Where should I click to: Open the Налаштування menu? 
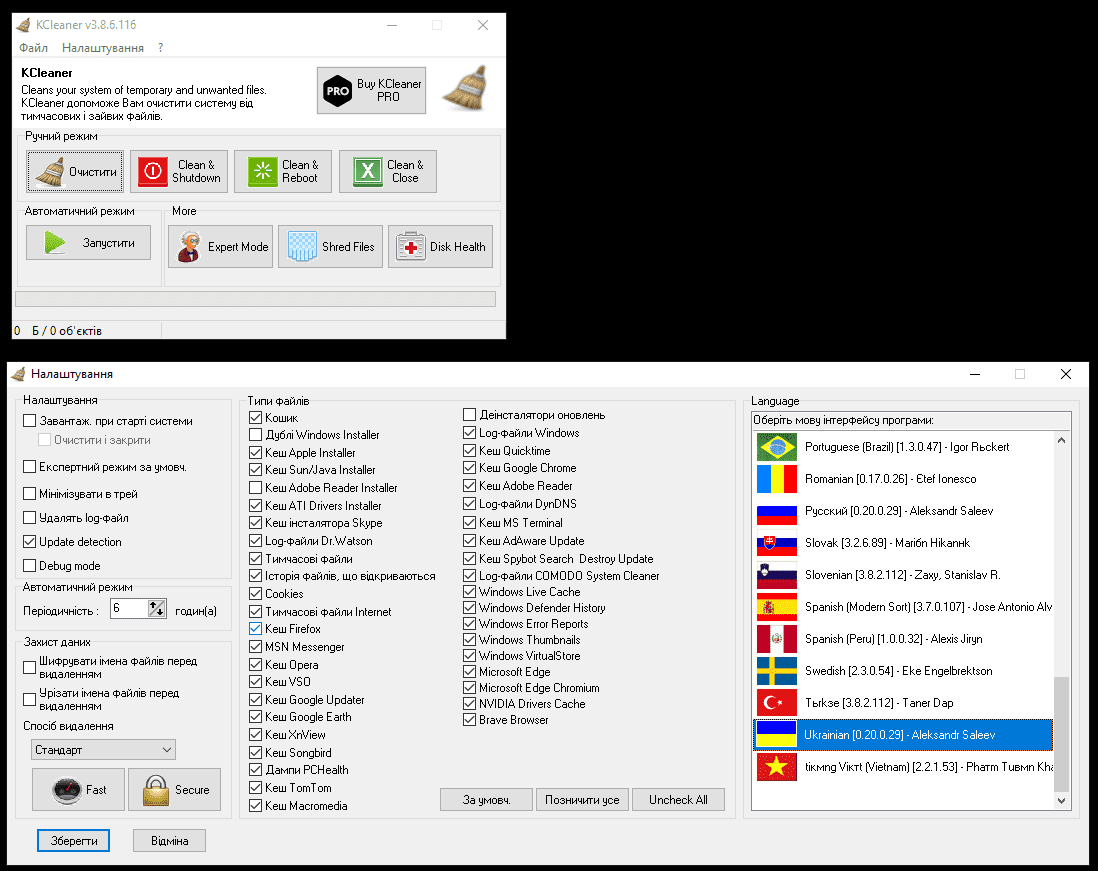click(103, 48)
